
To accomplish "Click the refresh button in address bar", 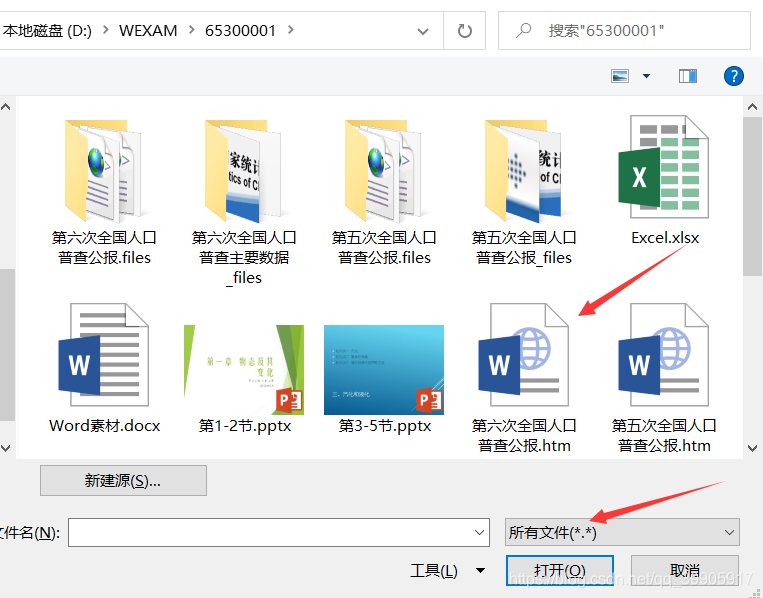I will (x=465, y=31).
